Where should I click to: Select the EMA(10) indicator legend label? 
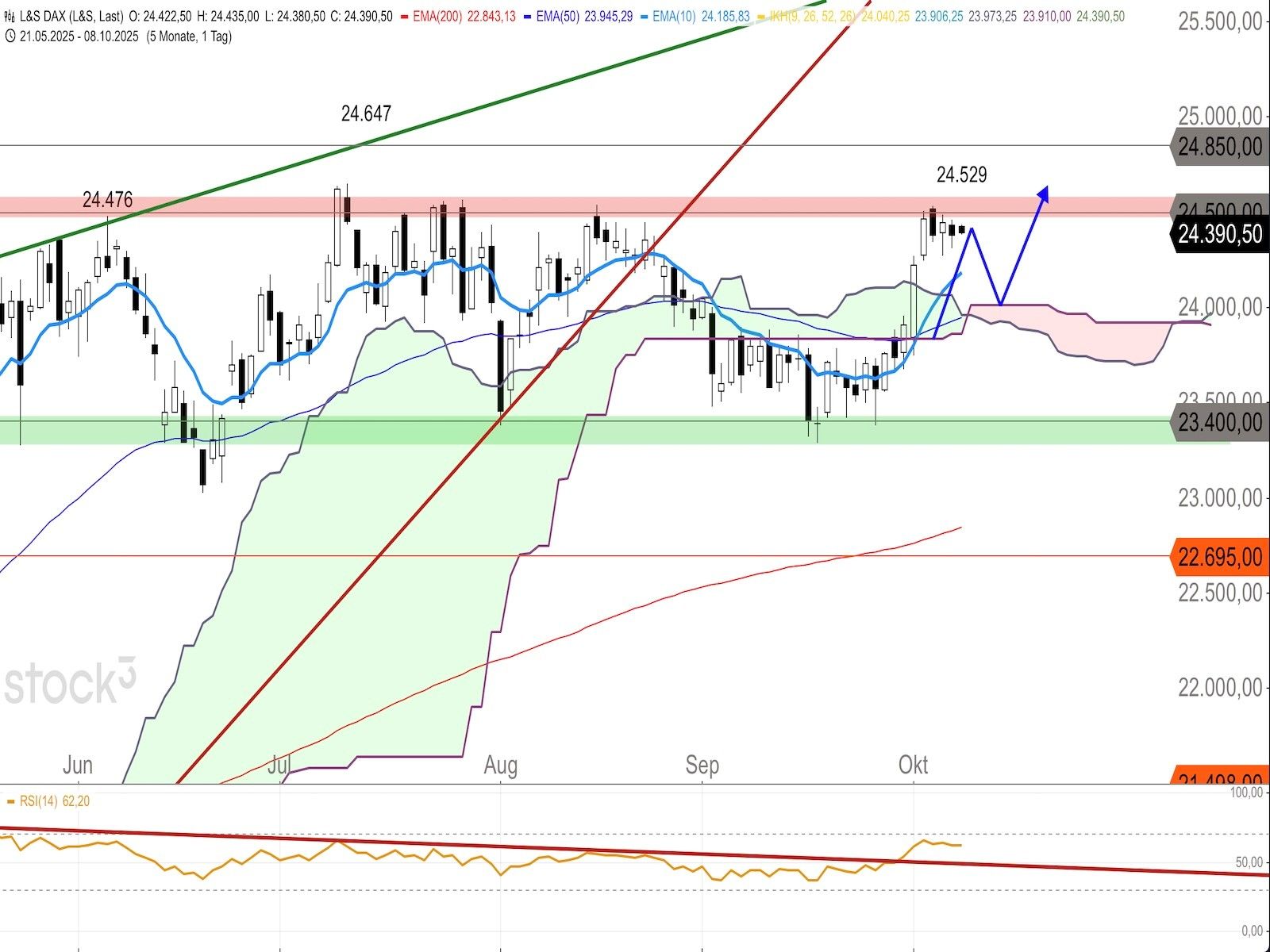(672, 17)
